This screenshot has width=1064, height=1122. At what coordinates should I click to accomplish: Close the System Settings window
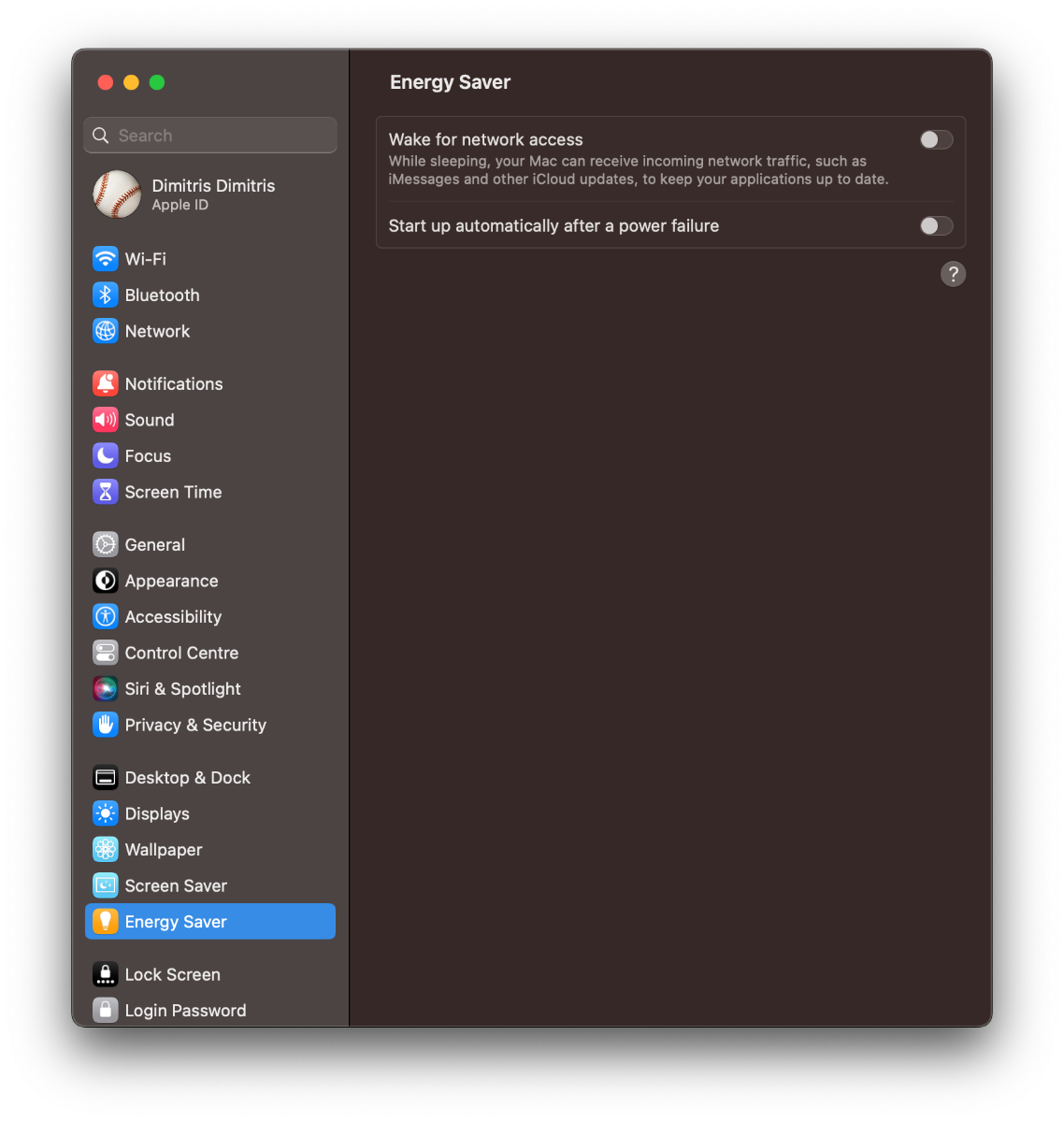[x=106, y=82]
